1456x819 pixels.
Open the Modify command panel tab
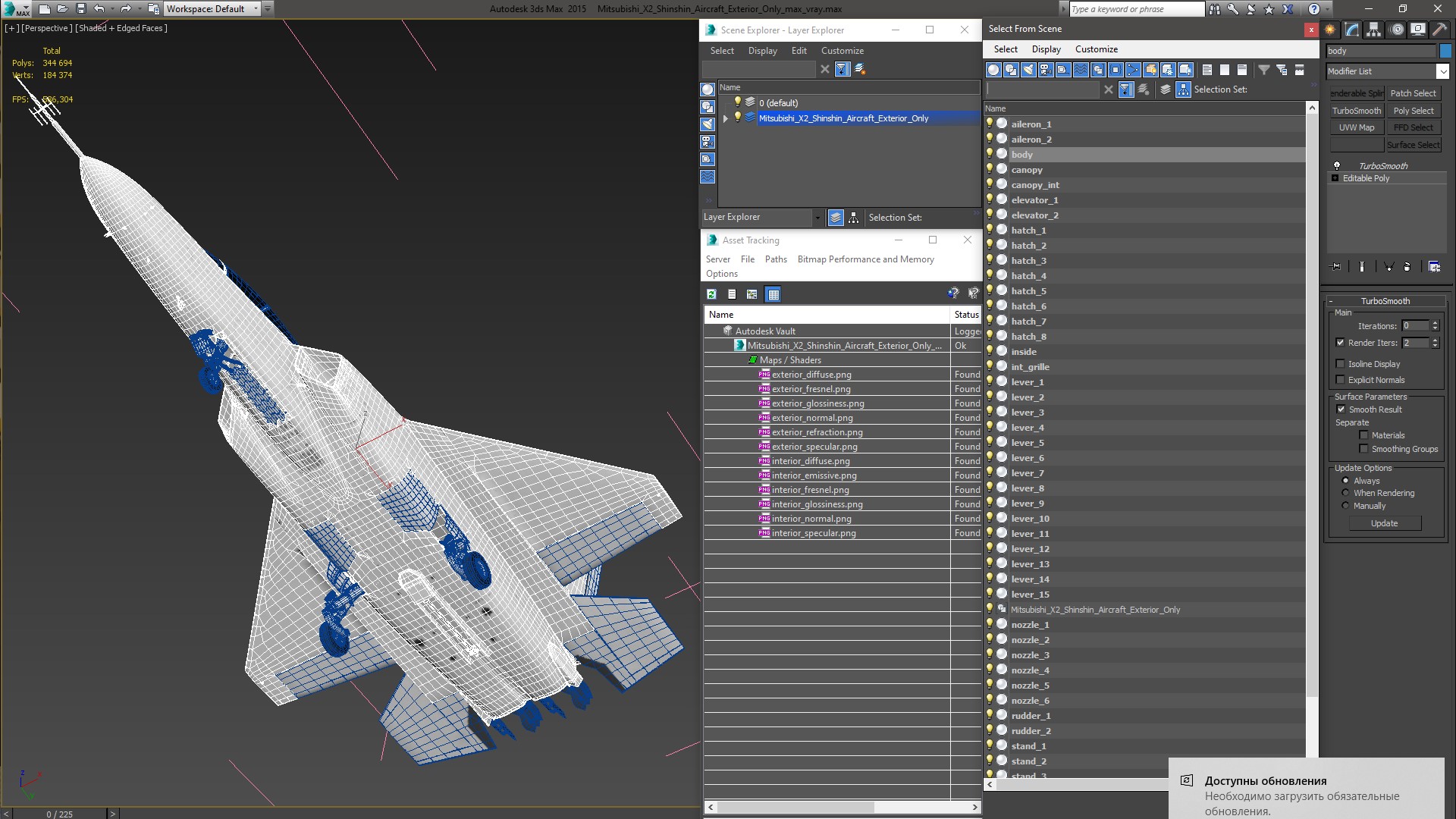[1351, 30]
